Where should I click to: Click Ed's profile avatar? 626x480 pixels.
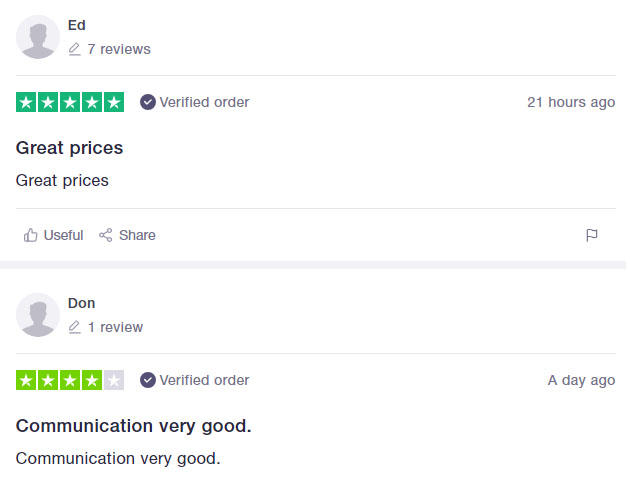click(x=38, y=37)
